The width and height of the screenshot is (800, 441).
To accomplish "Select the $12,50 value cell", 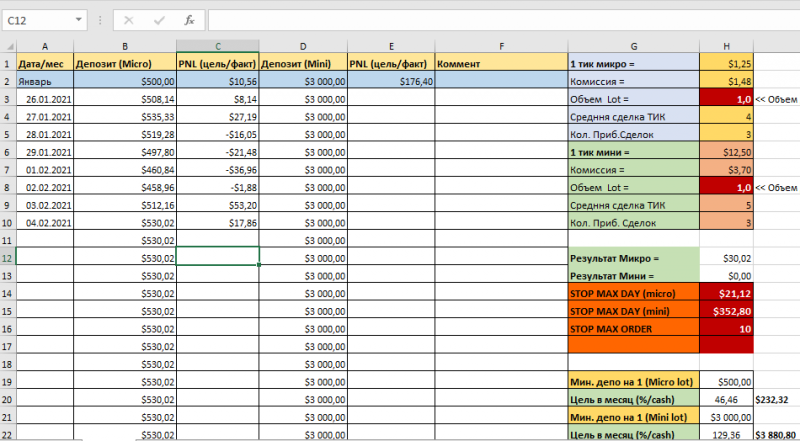I will click(x=727, y=152).
